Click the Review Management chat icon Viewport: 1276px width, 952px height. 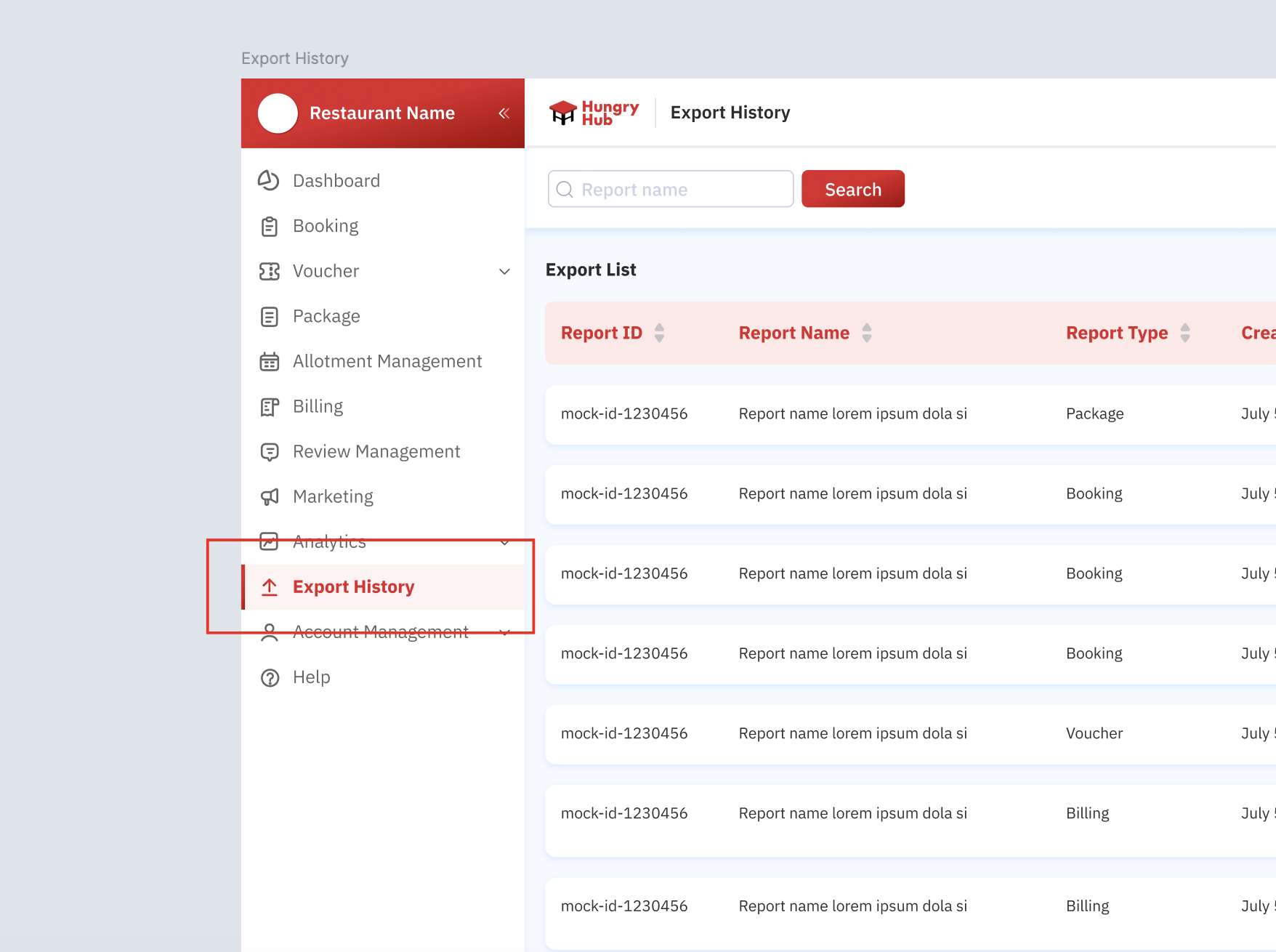pyautogui.click(x=269, y=452)
